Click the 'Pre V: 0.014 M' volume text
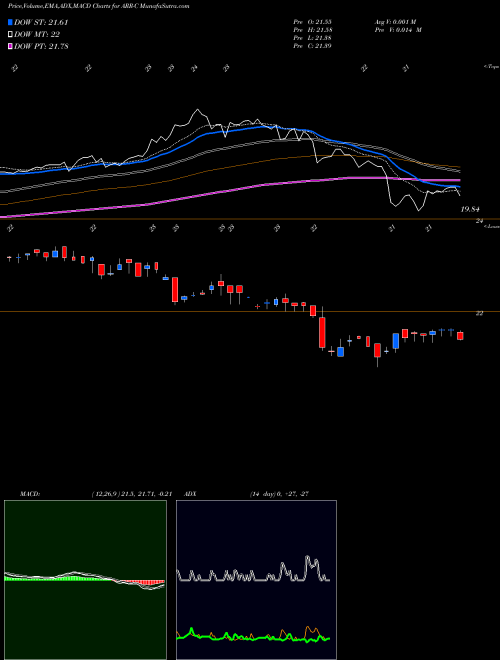Screen dimensions: 500x660 coord(398,30)
